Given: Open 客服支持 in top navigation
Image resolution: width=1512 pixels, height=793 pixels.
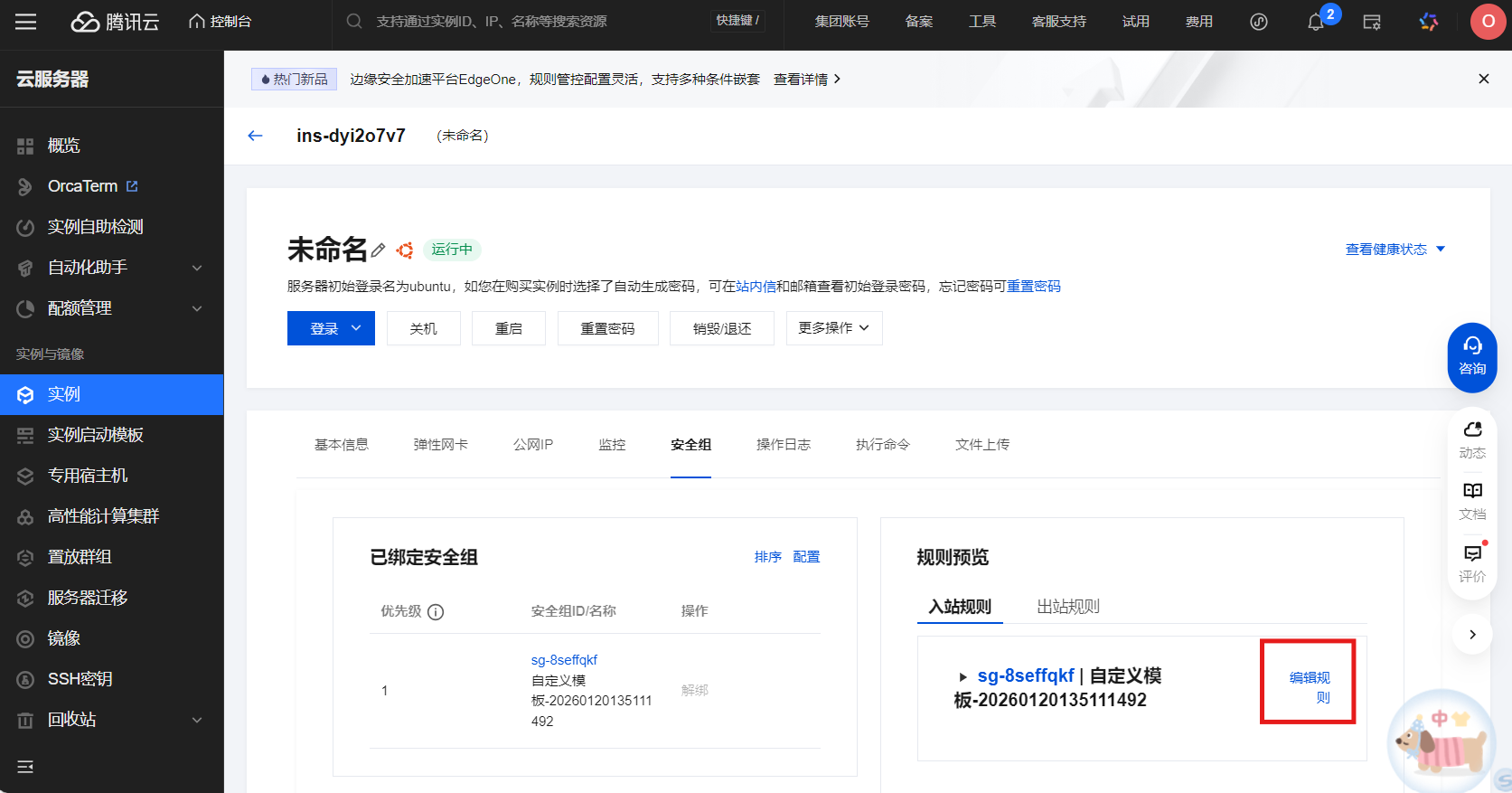Looking at the screenshot, I should [1059, 22].
